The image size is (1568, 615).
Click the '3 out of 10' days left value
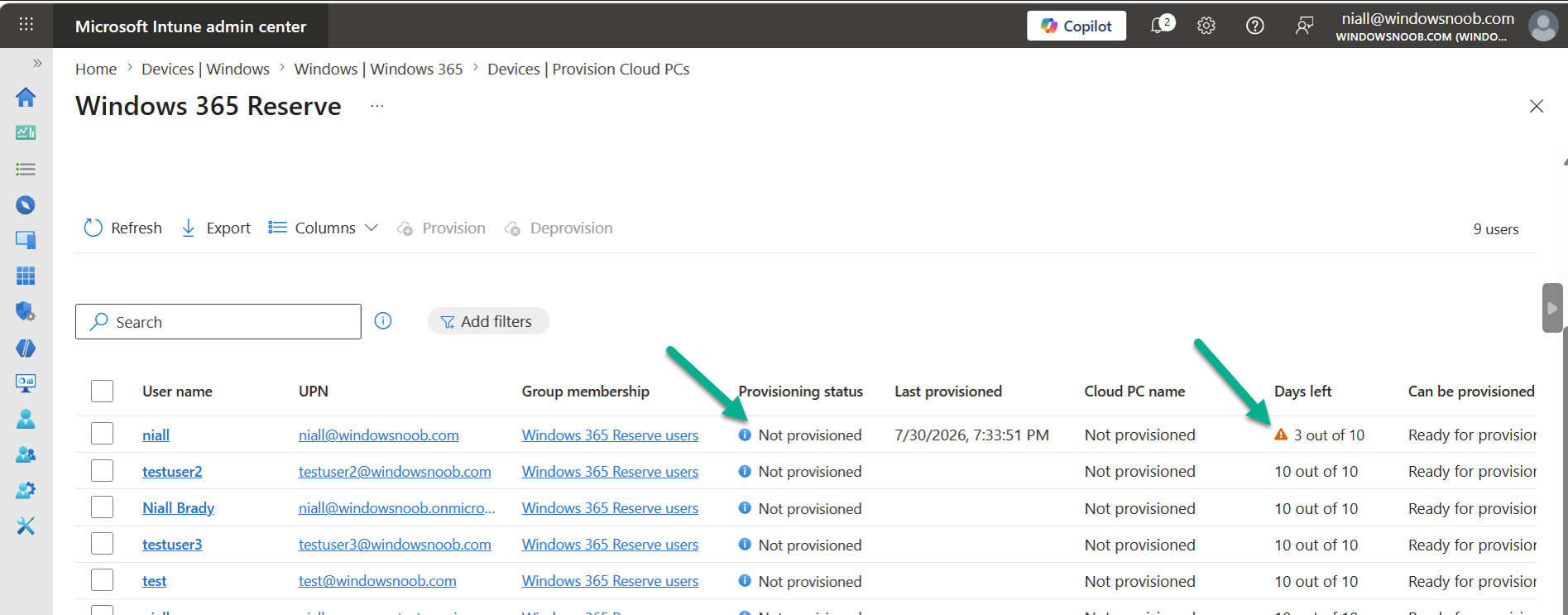[1329, 435]
